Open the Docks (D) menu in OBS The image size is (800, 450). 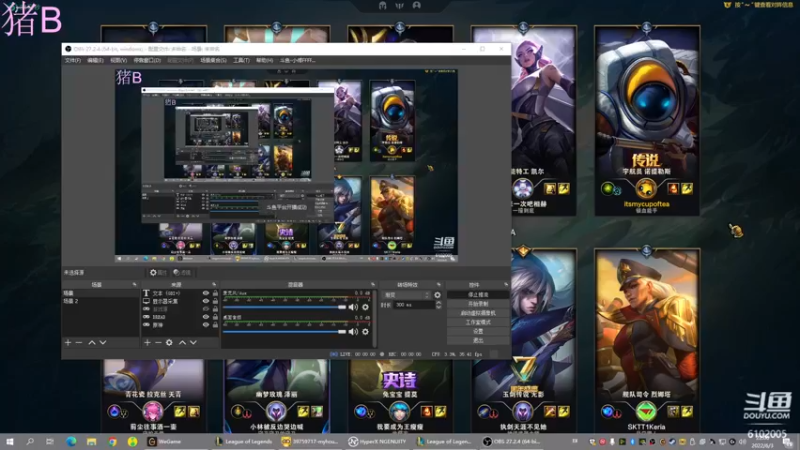147,60
